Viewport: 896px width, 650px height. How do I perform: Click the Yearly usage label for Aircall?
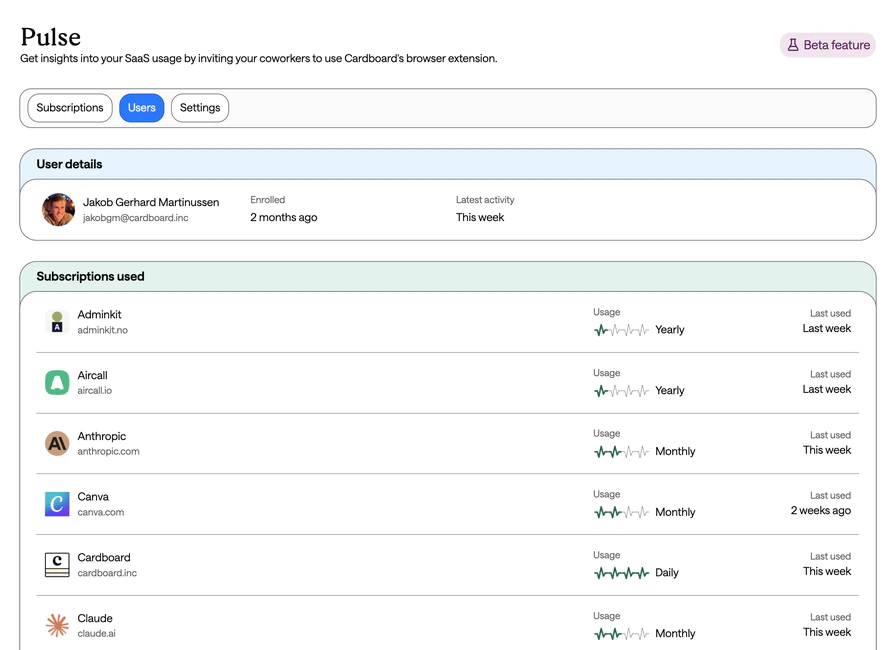(x=670, y=391)
